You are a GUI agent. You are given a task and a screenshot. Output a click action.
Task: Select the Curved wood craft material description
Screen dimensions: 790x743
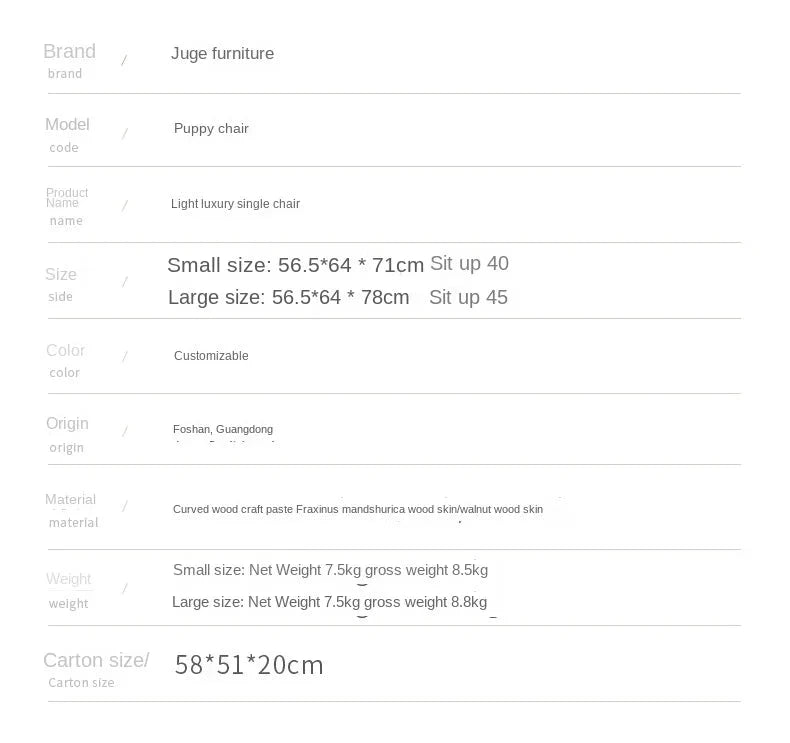tap(358, 509)
